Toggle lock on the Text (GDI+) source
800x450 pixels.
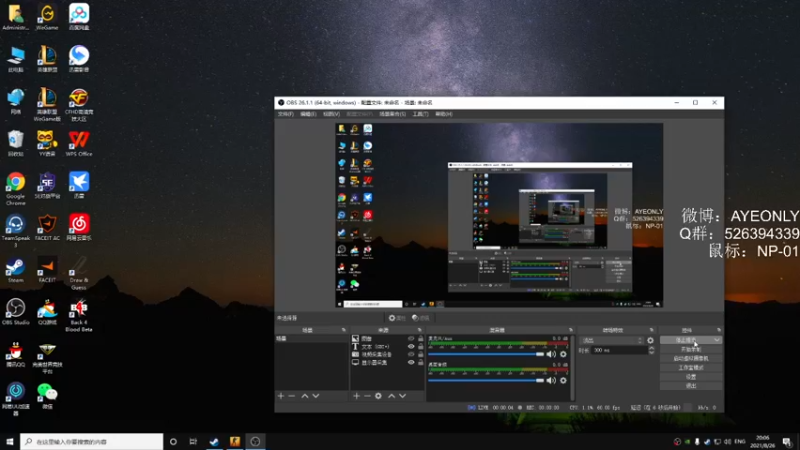pyautogui.click(x=420, y=346)
